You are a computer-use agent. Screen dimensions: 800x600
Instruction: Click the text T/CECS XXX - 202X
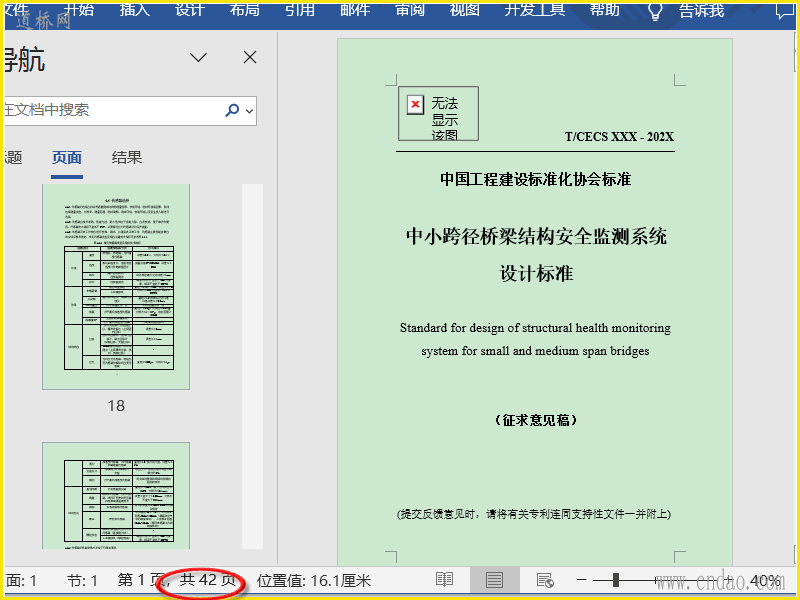(619, 137)
